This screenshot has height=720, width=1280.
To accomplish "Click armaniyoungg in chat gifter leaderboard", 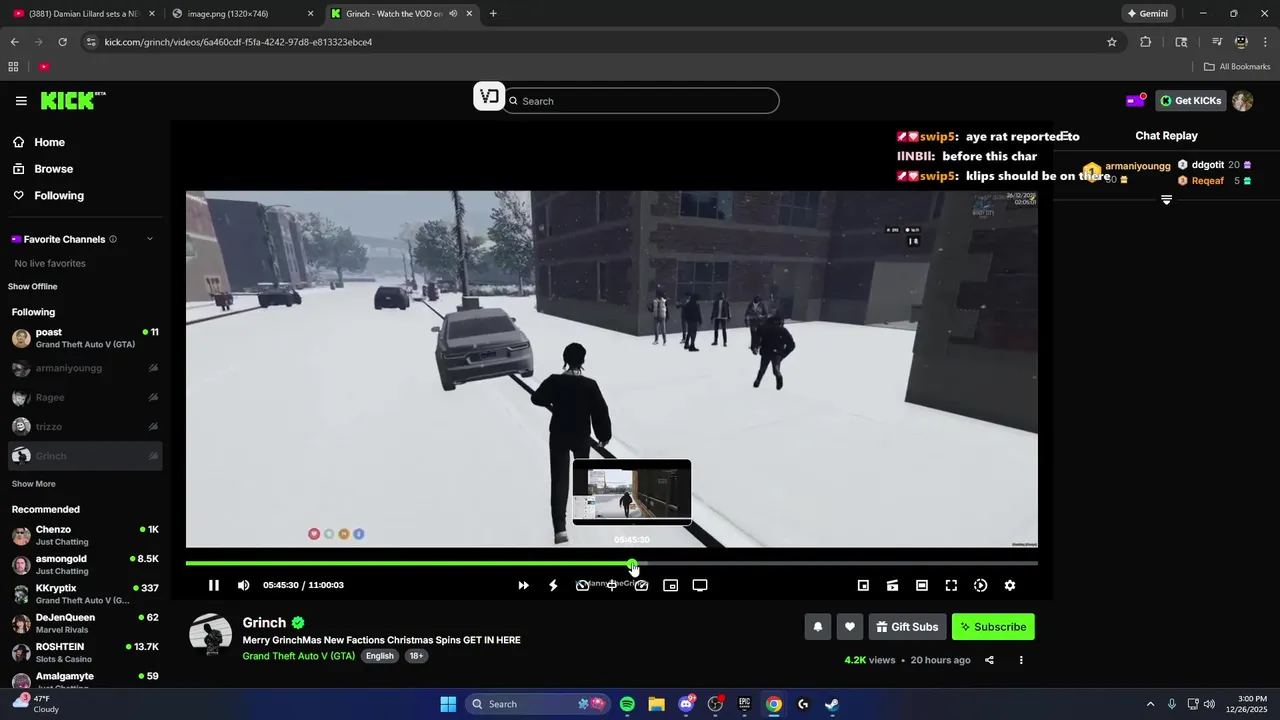I will click(1137, 166).
